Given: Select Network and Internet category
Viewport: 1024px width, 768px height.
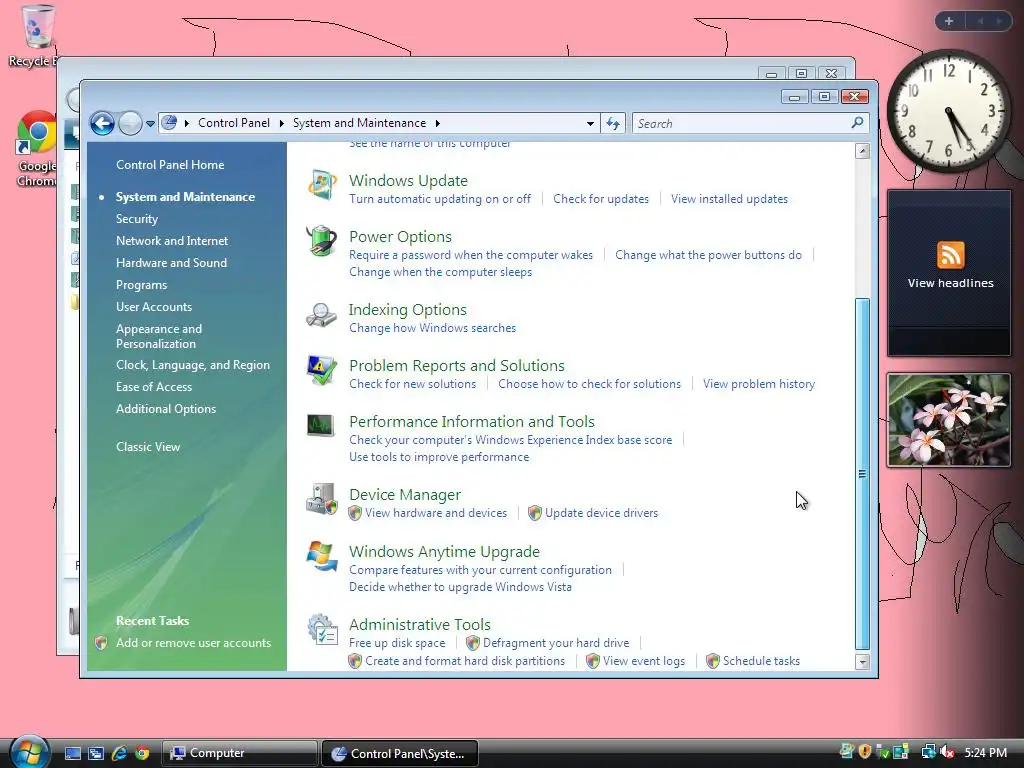Looking at the screenshot, I should [172, 240].
